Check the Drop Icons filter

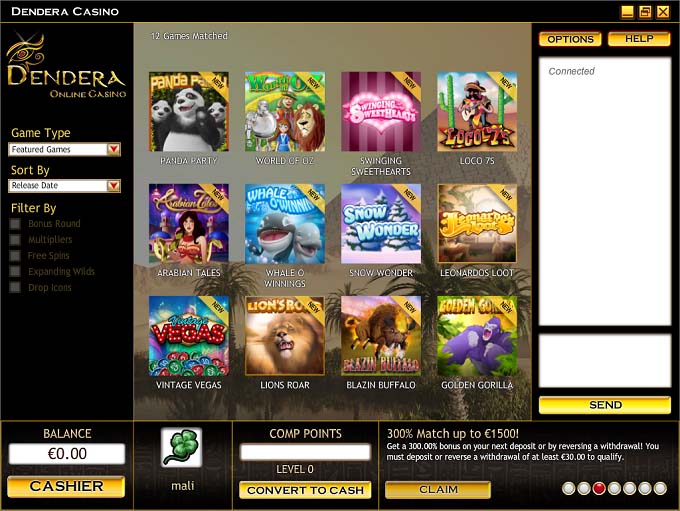point(15,287)
